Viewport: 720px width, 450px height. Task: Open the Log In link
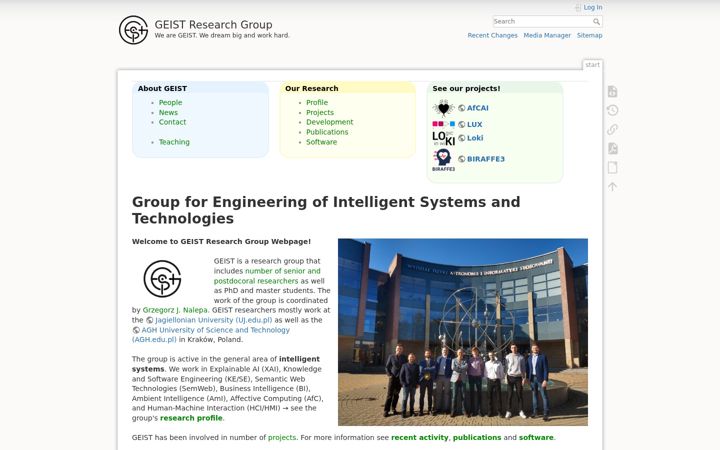[x=593, y=8]
